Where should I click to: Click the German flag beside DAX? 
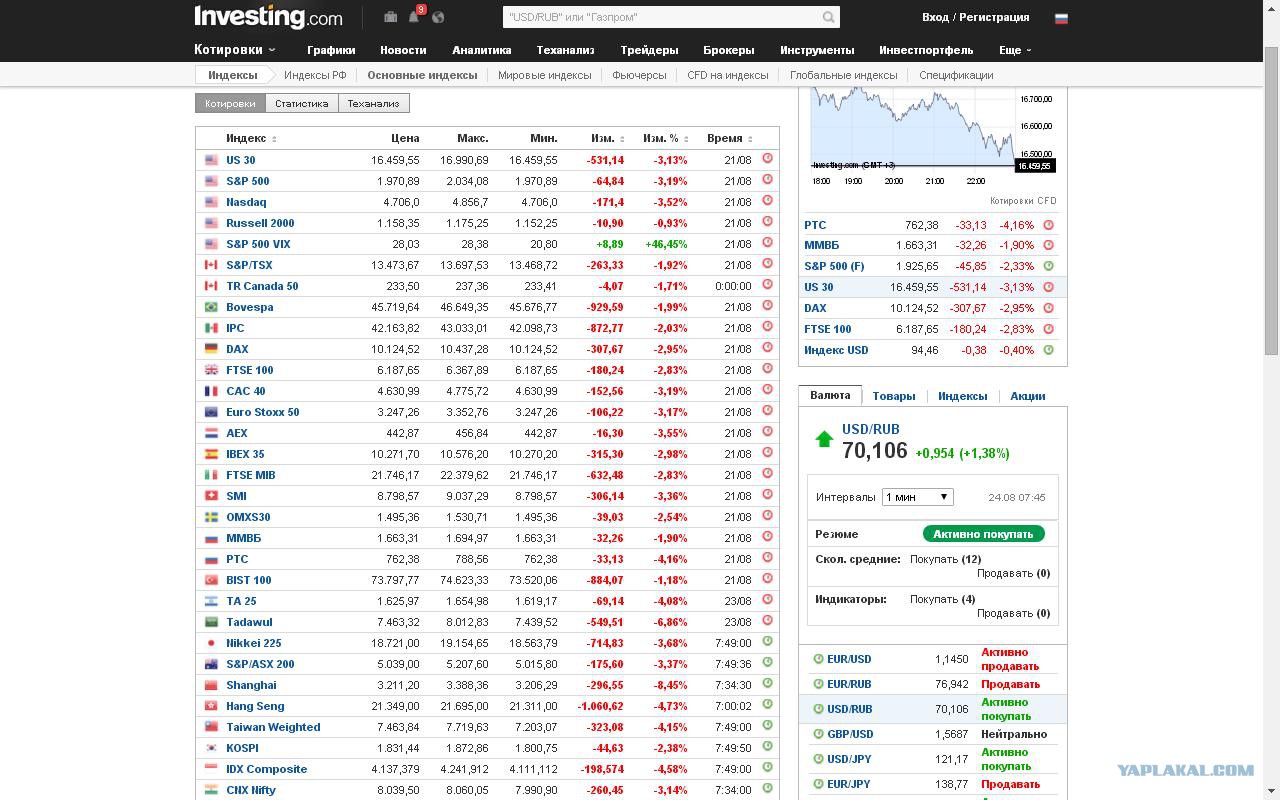tap(211, 349)
